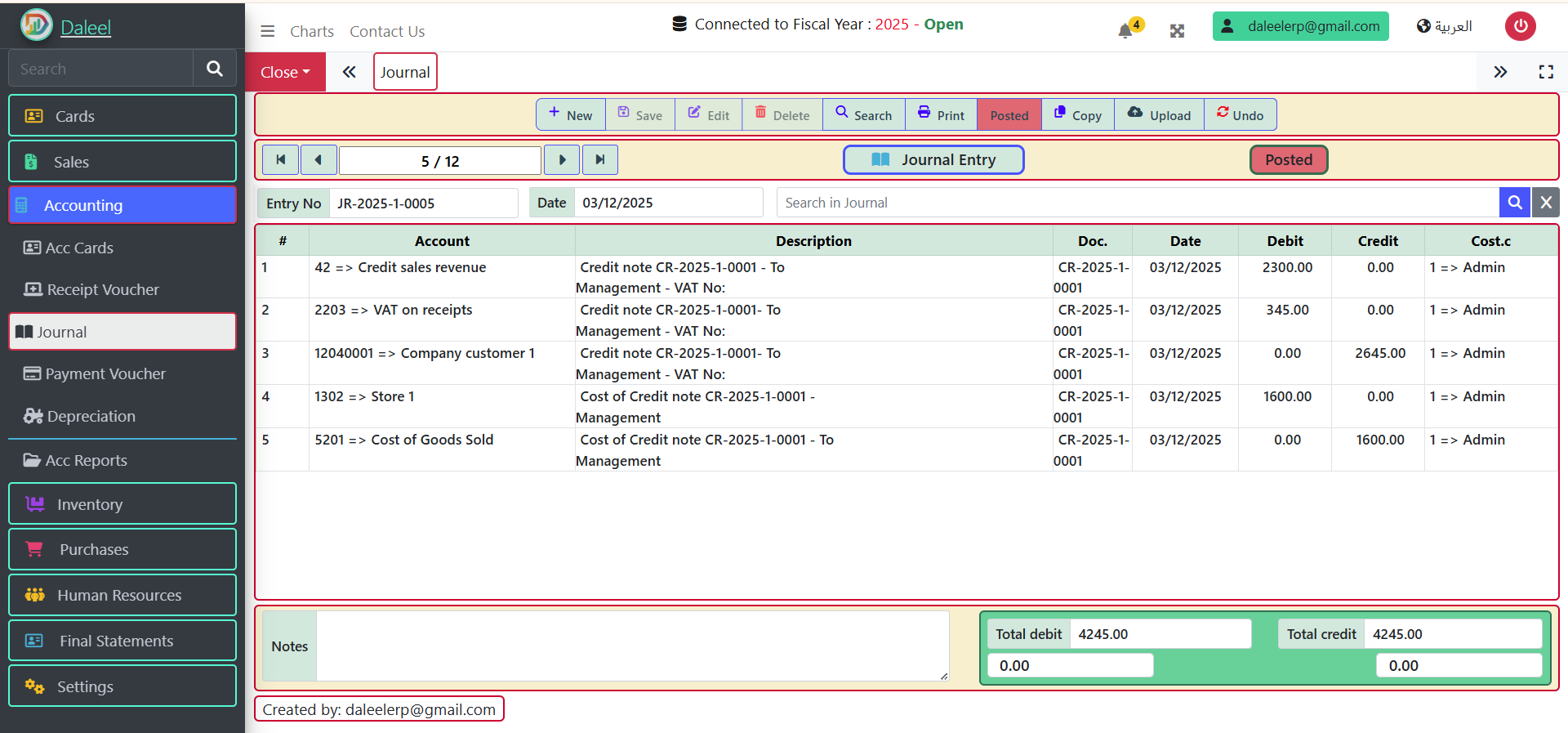Open Payment Voucher from sidebar
1568x733 pixels.
105,373
